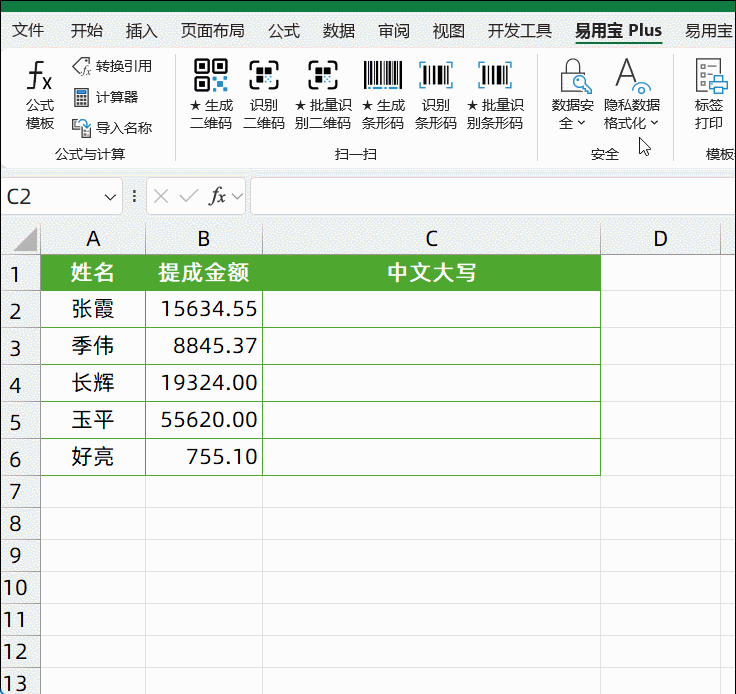This screenshot has height=694, width=736.
Task: Select cell B2 containing 15634.55
Action: (204, 309)
